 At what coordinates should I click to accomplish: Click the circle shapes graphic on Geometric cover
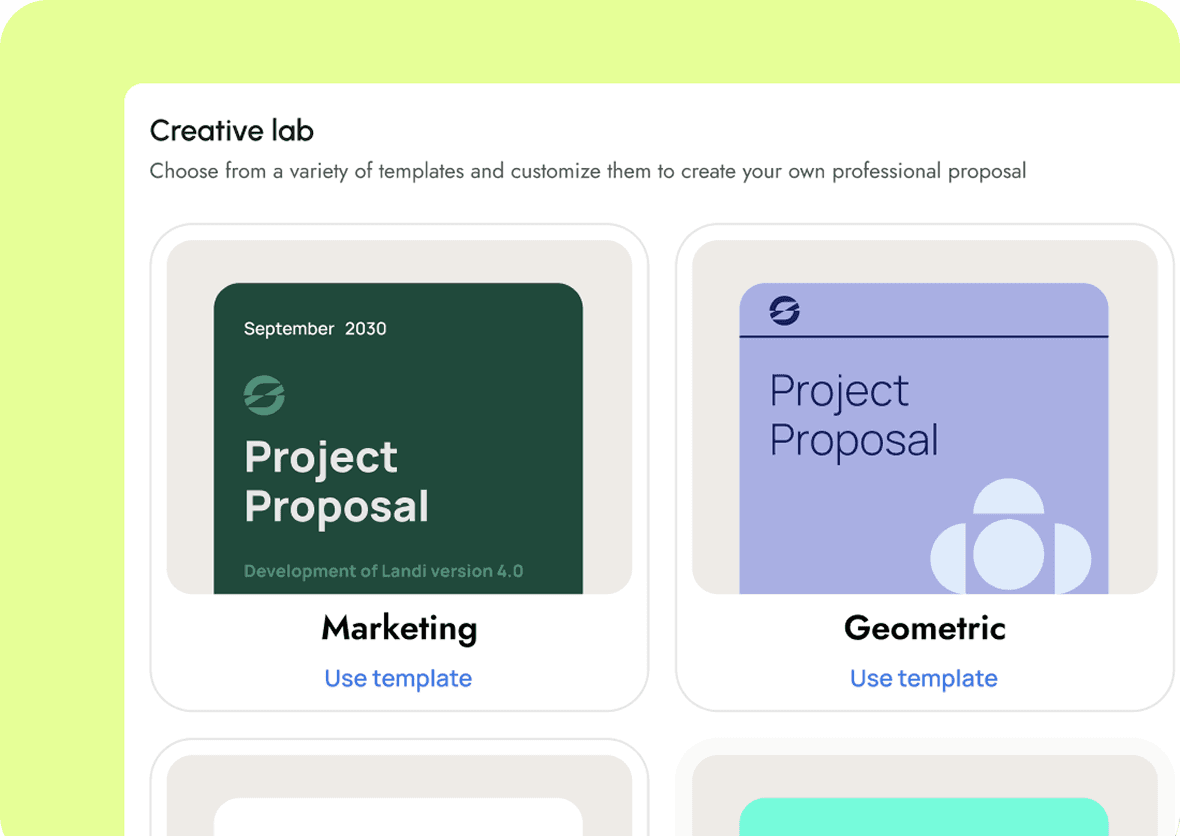[1010, 536]
